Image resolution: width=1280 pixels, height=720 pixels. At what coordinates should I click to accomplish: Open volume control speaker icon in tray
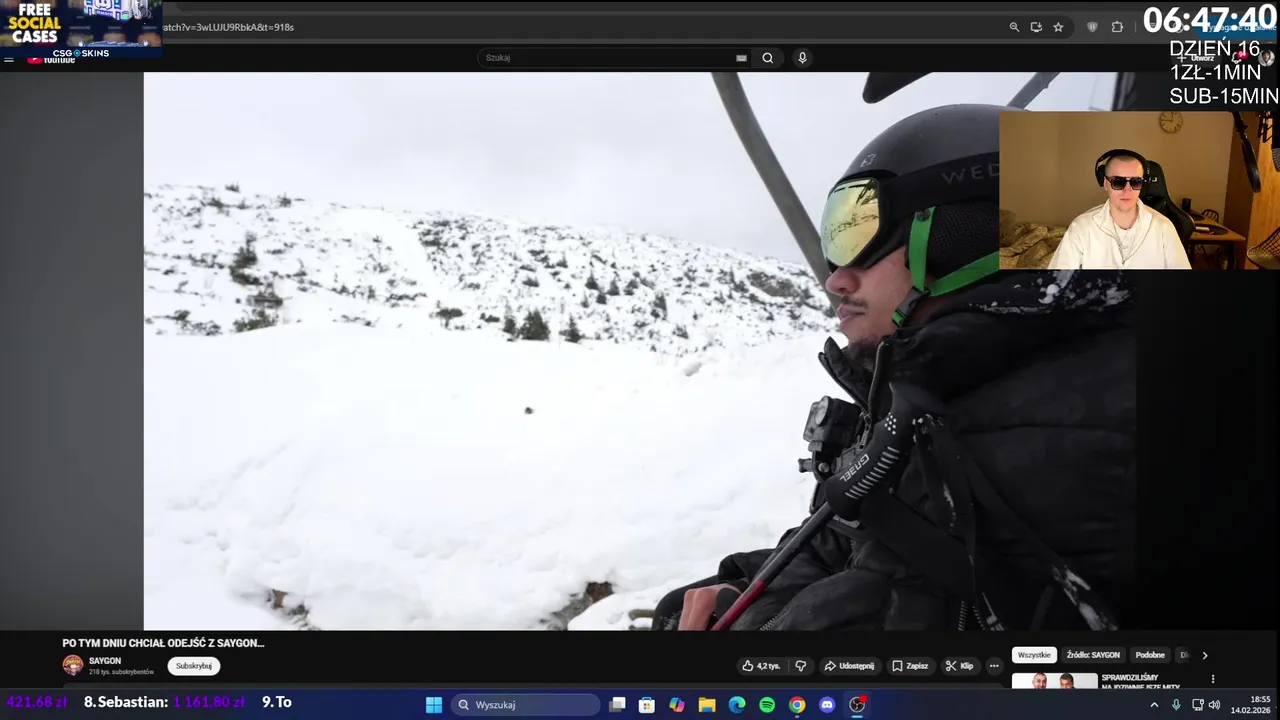point(1215,705)
